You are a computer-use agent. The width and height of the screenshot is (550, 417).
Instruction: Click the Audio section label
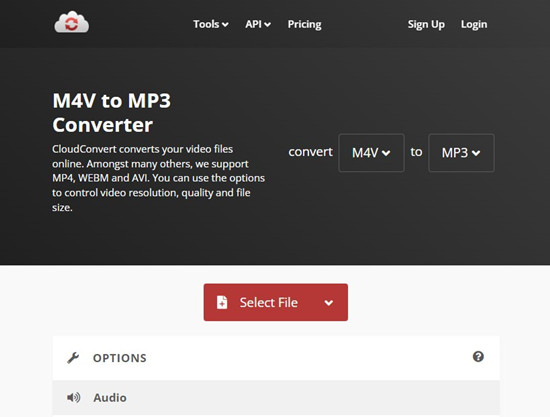pos(110,398)
